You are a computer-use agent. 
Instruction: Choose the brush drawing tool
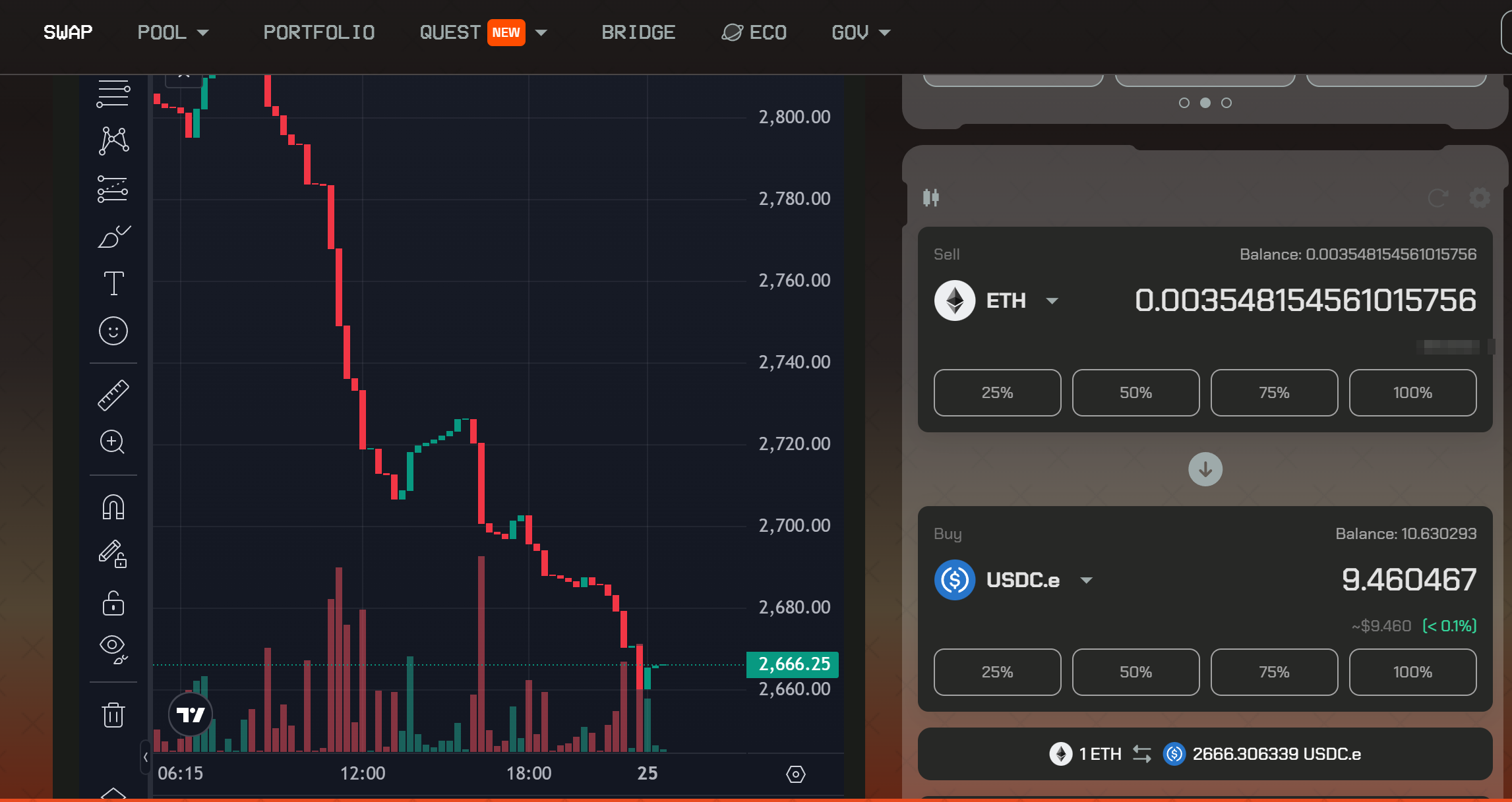(x=113, y=237)
